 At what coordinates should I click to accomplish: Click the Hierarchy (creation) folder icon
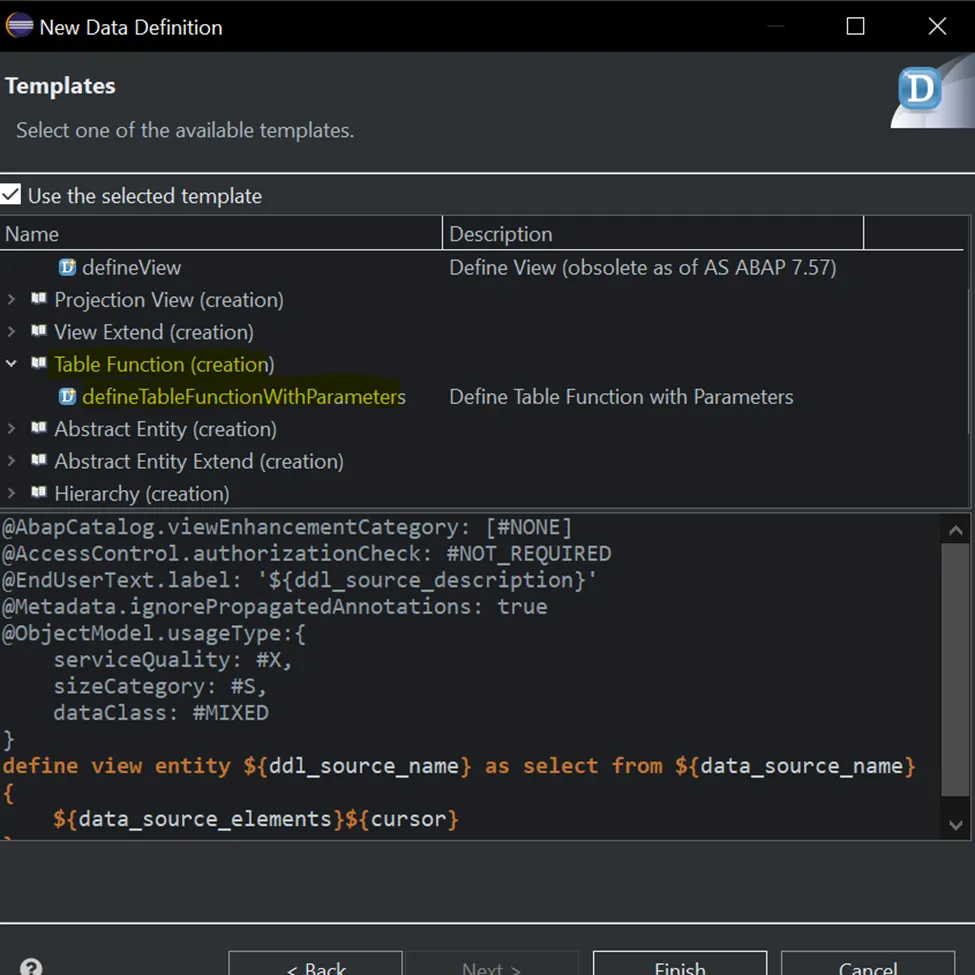40,493
